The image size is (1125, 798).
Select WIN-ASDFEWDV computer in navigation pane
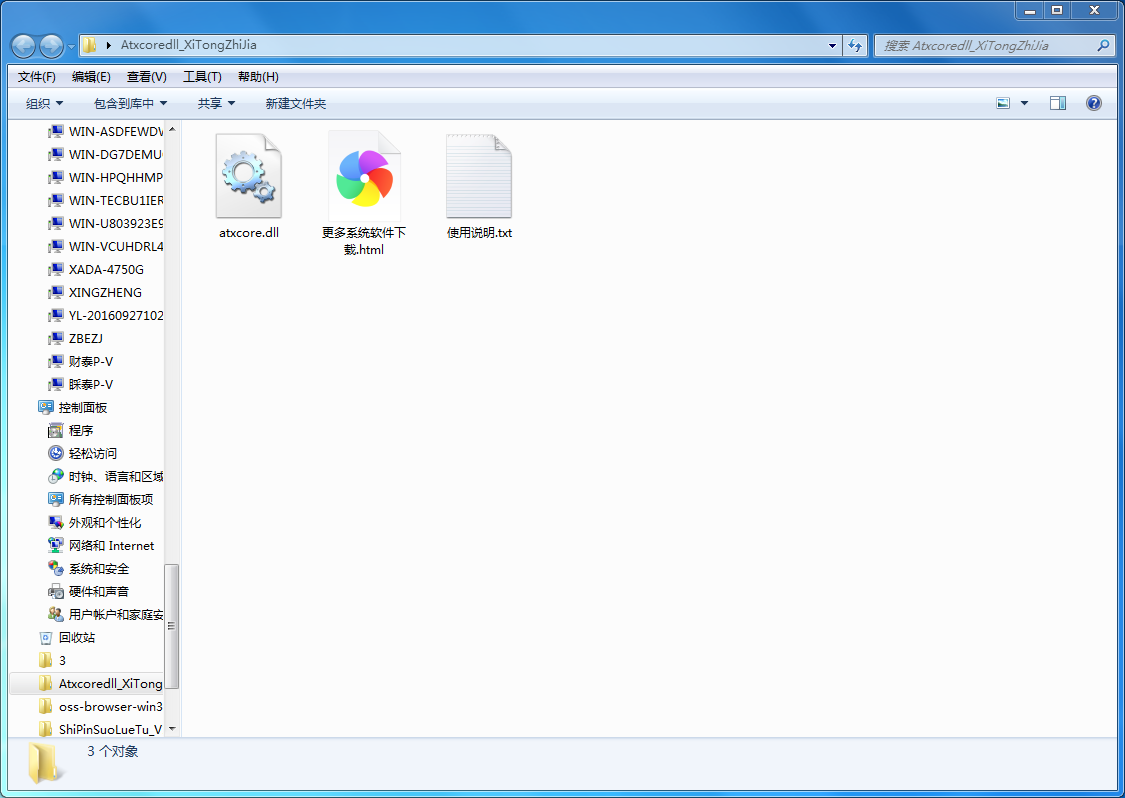coord(105,131)
